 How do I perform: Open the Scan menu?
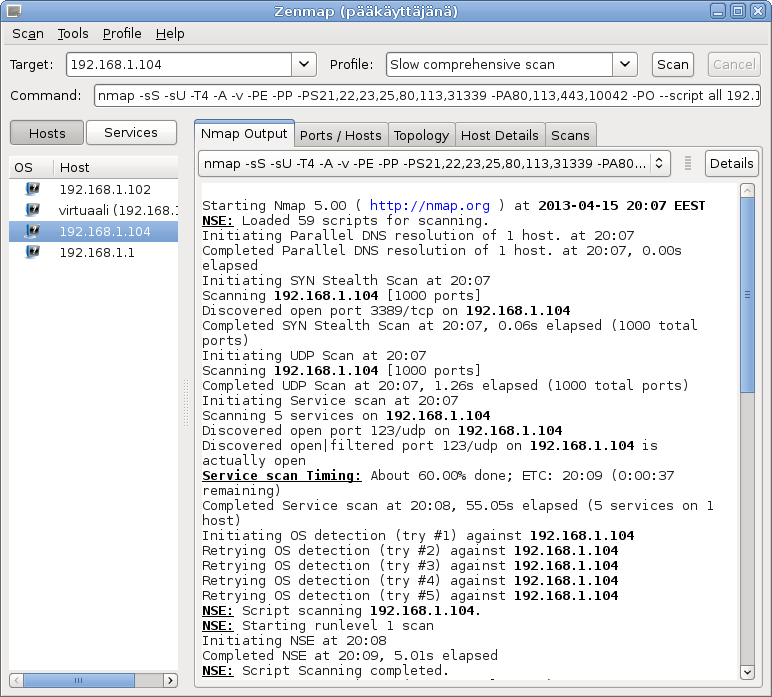(x=28, y=34)
